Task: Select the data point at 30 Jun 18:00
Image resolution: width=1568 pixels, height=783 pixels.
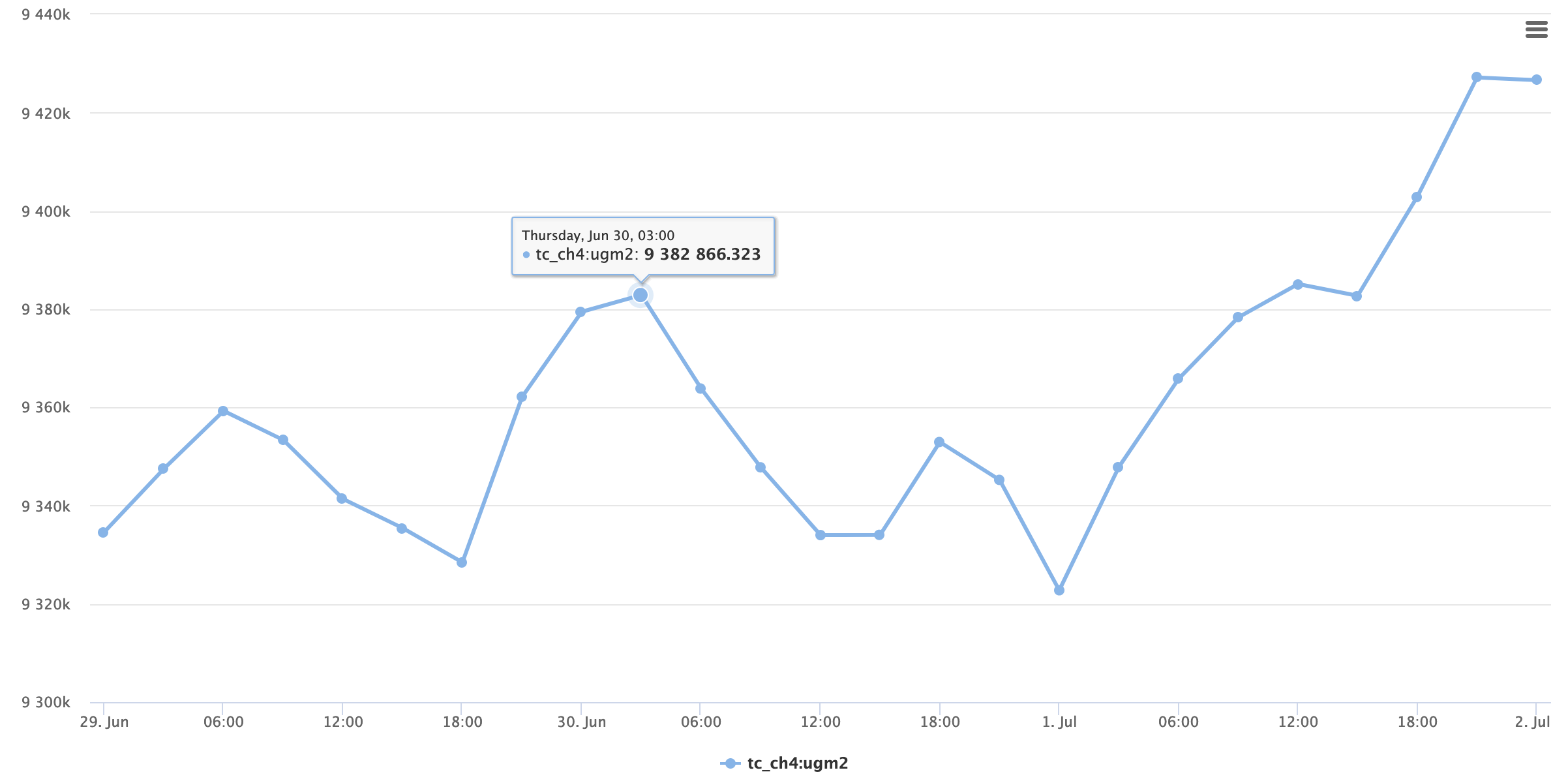Action: pos(939,442)
